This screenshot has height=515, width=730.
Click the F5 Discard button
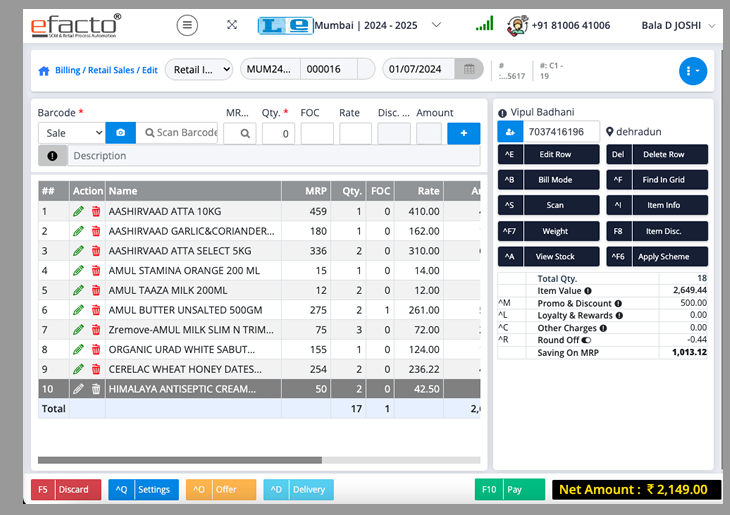point(66,489)
